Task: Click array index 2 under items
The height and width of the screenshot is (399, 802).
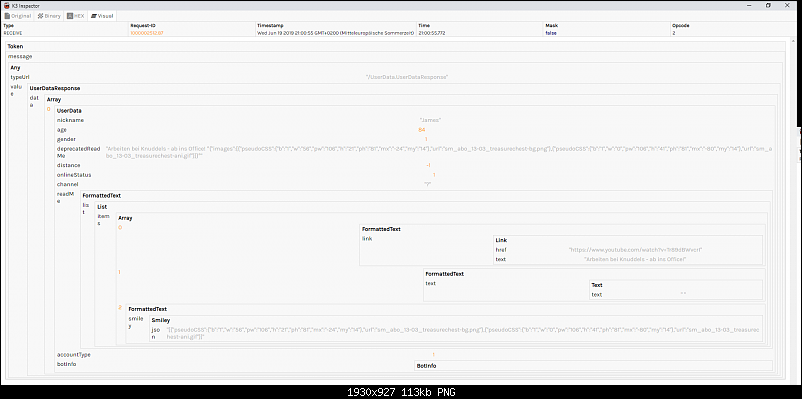Action: coord(120,307)
